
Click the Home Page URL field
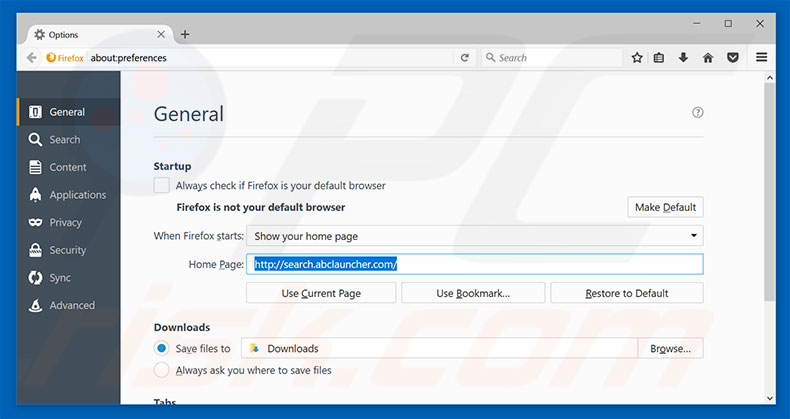coord(474,264)
